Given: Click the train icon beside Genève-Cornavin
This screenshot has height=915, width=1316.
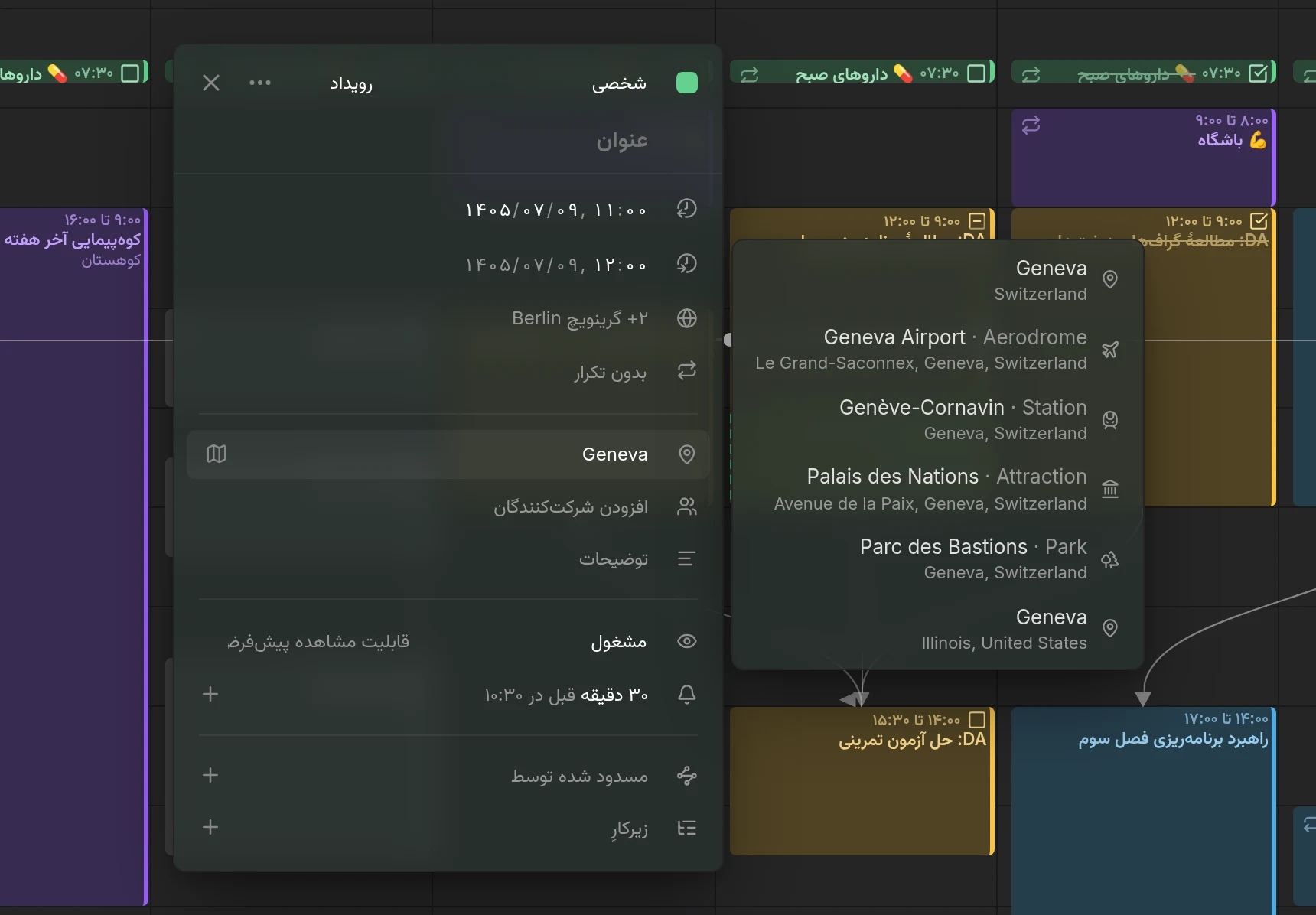Looking at the screenshot, I should click(x=1110, y=419).
